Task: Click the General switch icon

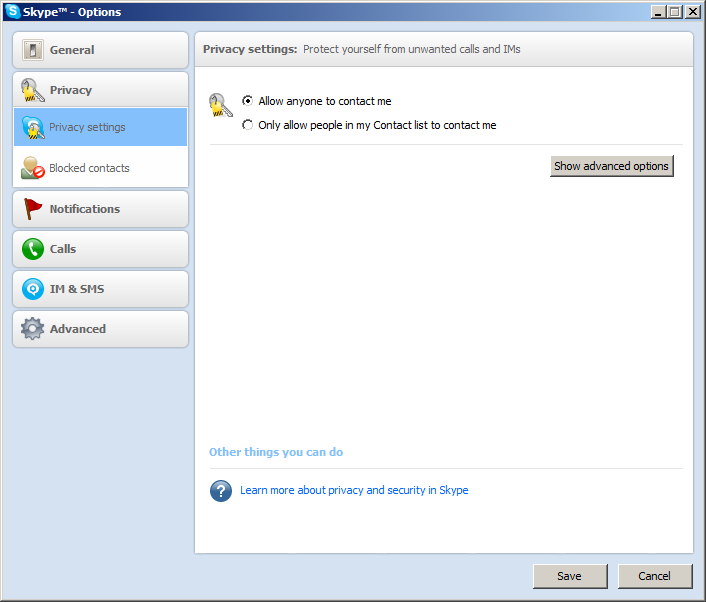Action: (32, 50)
